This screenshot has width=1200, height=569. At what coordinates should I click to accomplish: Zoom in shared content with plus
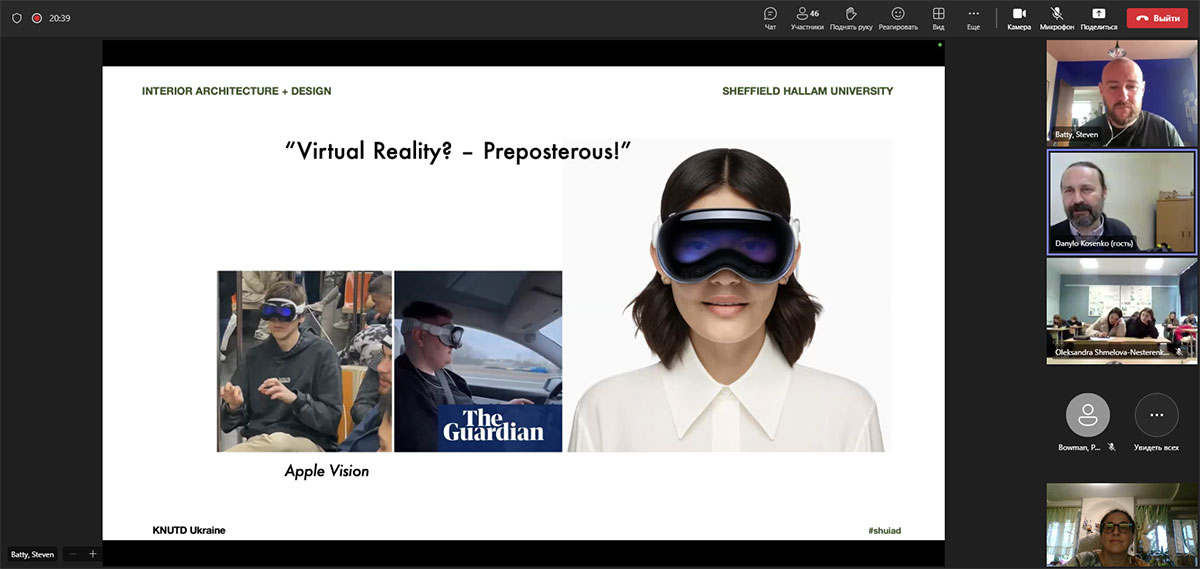coord(93,554)
